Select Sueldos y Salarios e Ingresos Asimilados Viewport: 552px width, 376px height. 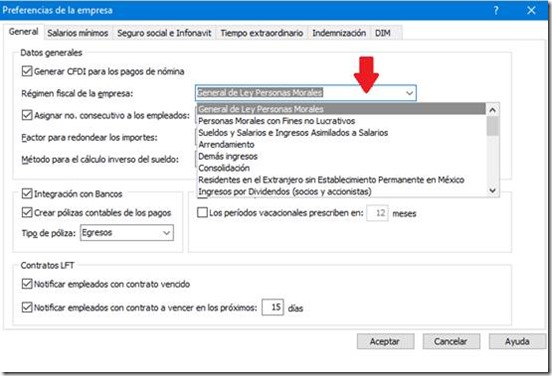coord(341,133)
